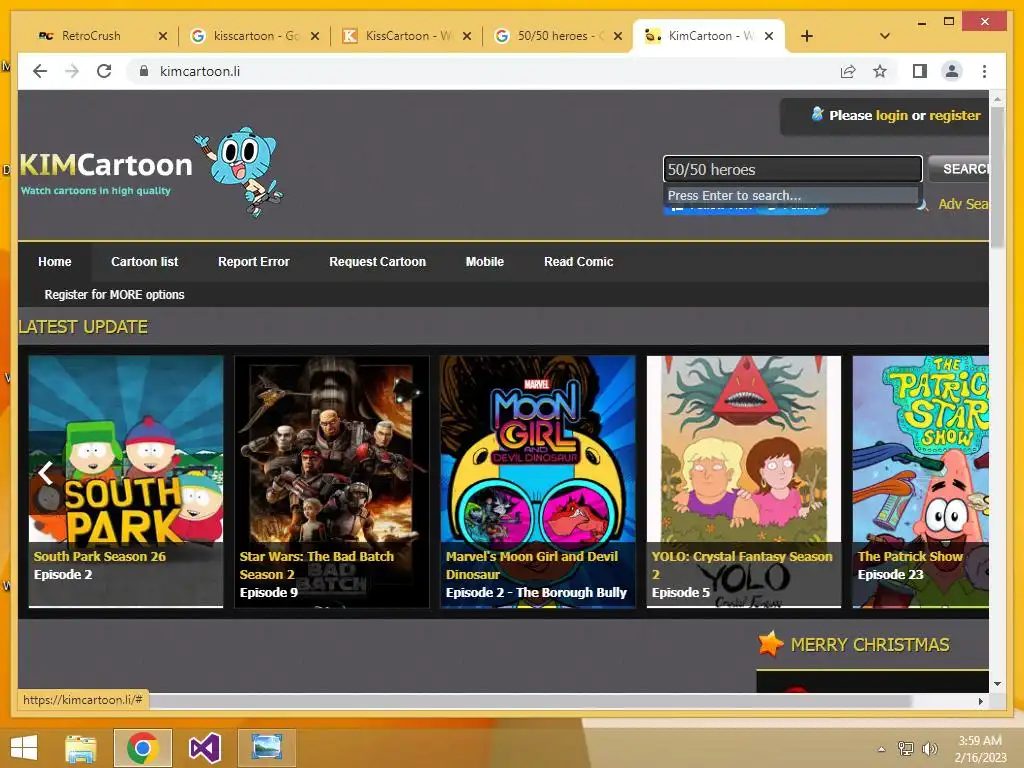Click the SEARCH button
The image size is (1024, 768).
click(960, 169)
